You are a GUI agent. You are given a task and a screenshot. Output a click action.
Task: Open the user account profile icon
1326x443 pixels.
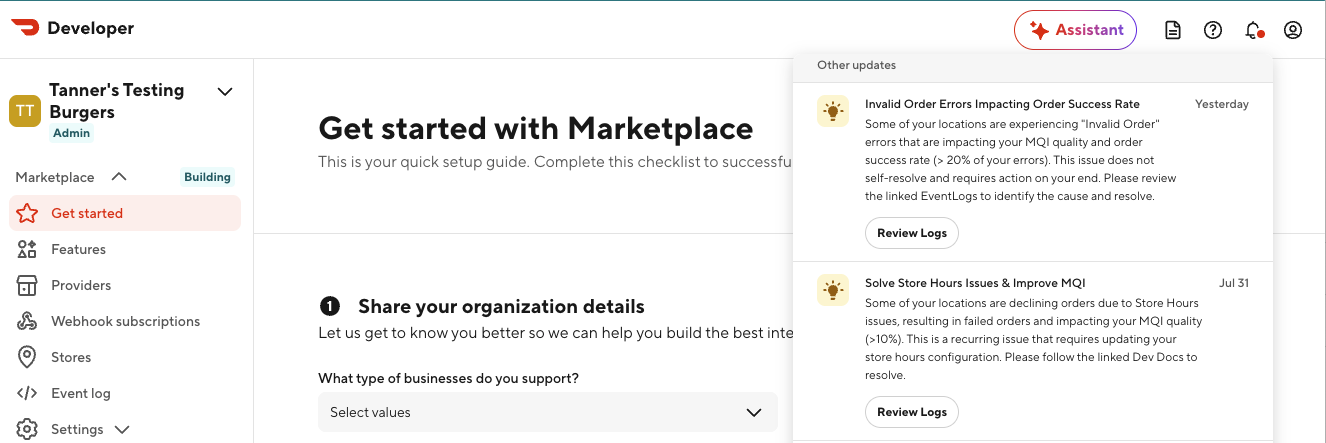pyautogui.click(x=1293, y=30)
